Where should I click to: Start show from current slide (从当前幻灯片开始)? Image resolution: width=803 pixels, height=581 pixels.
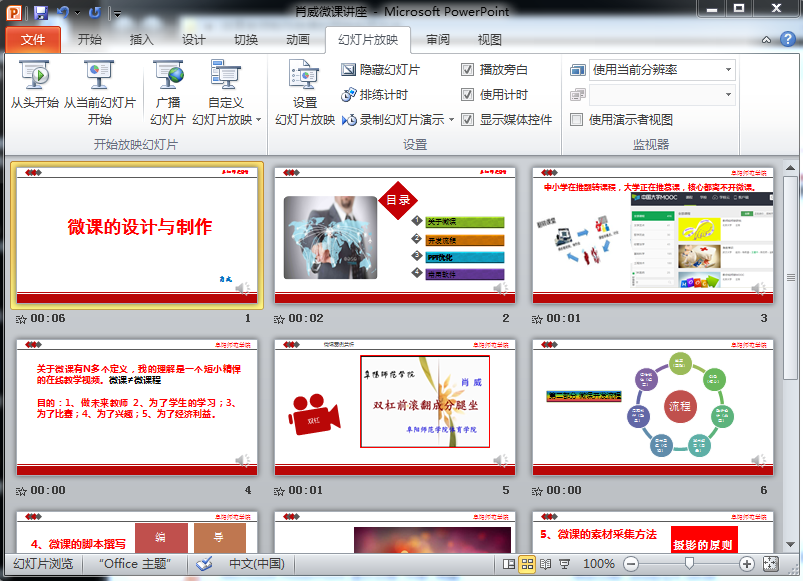point(99,92)
